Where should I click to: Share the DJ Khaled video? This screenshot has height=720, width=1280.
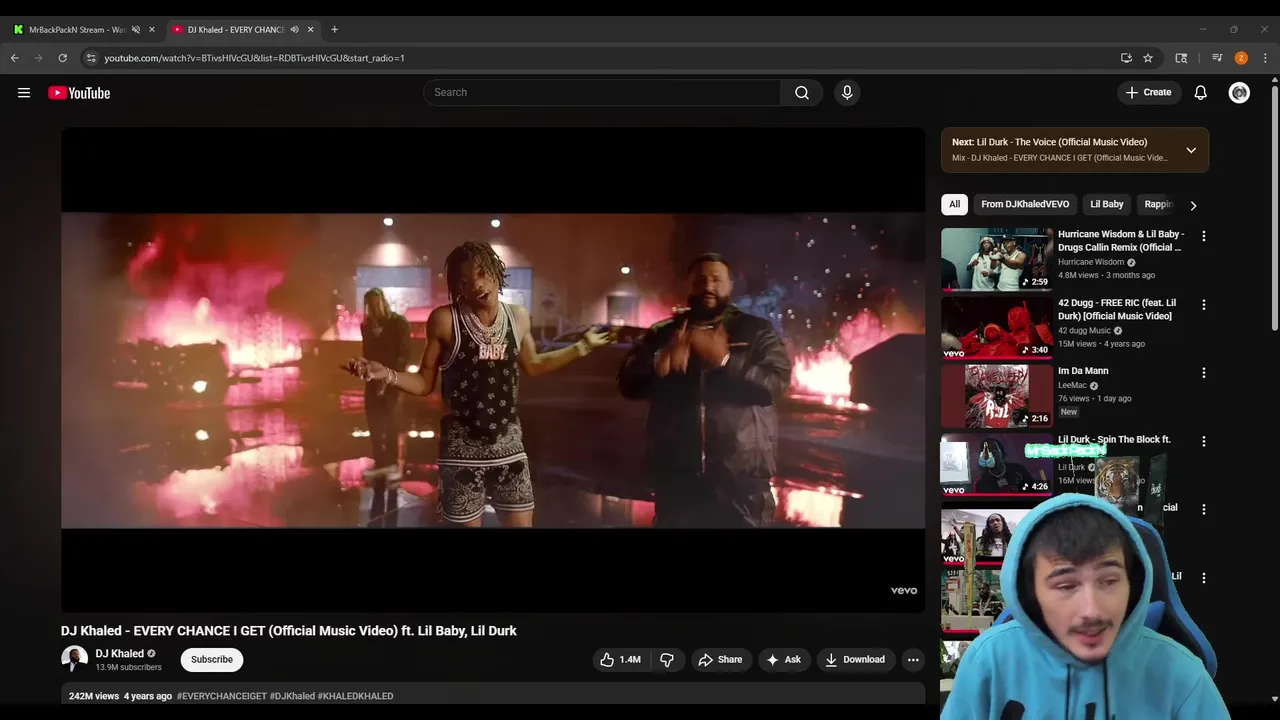tap(720, 659)
